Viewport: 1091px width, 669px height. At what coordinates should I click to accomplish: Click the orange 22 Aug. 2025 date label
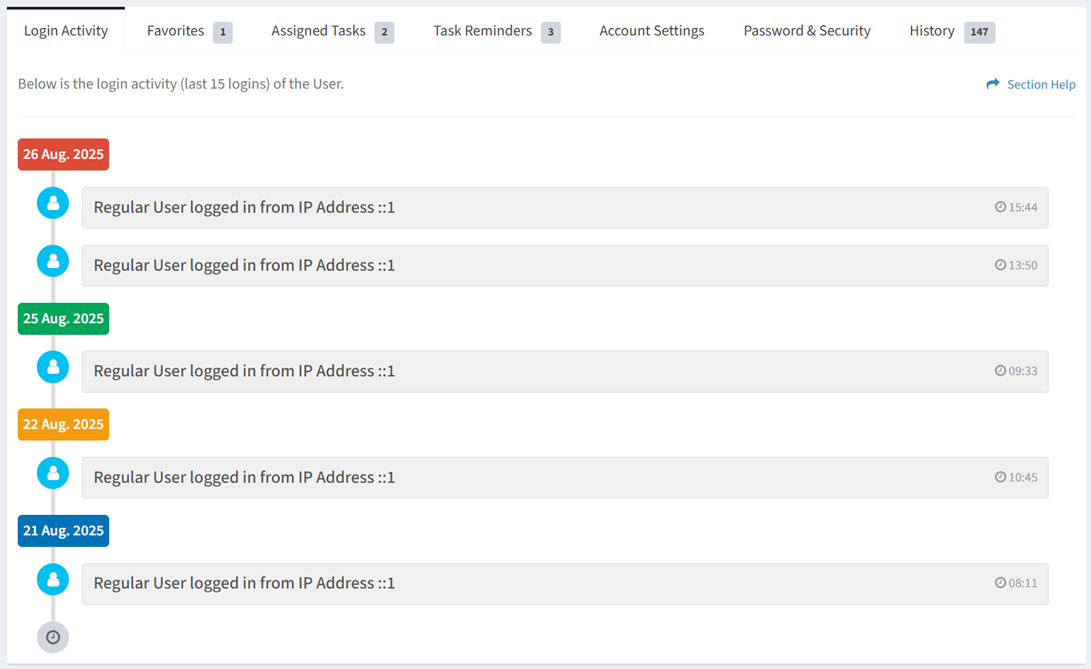pos(63,425)
